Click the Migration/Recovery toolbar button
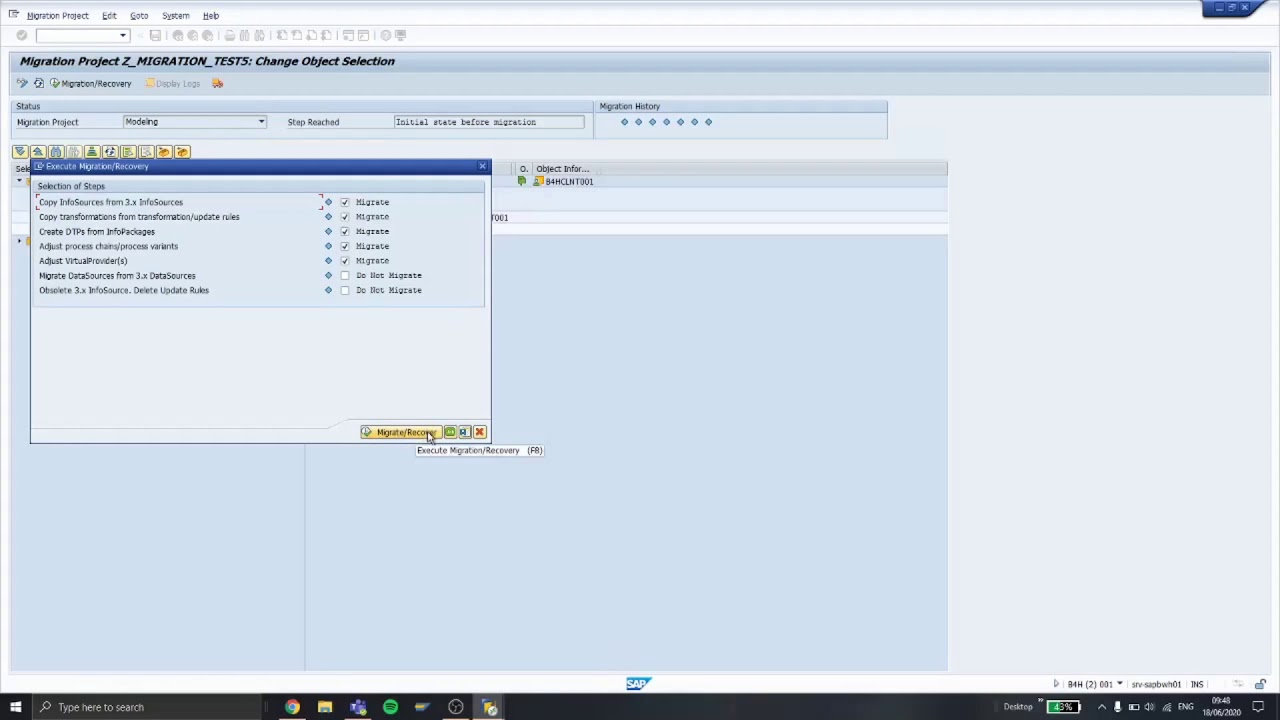The height and width of the screenshot is (720, 1280). (x=90, y=83)
